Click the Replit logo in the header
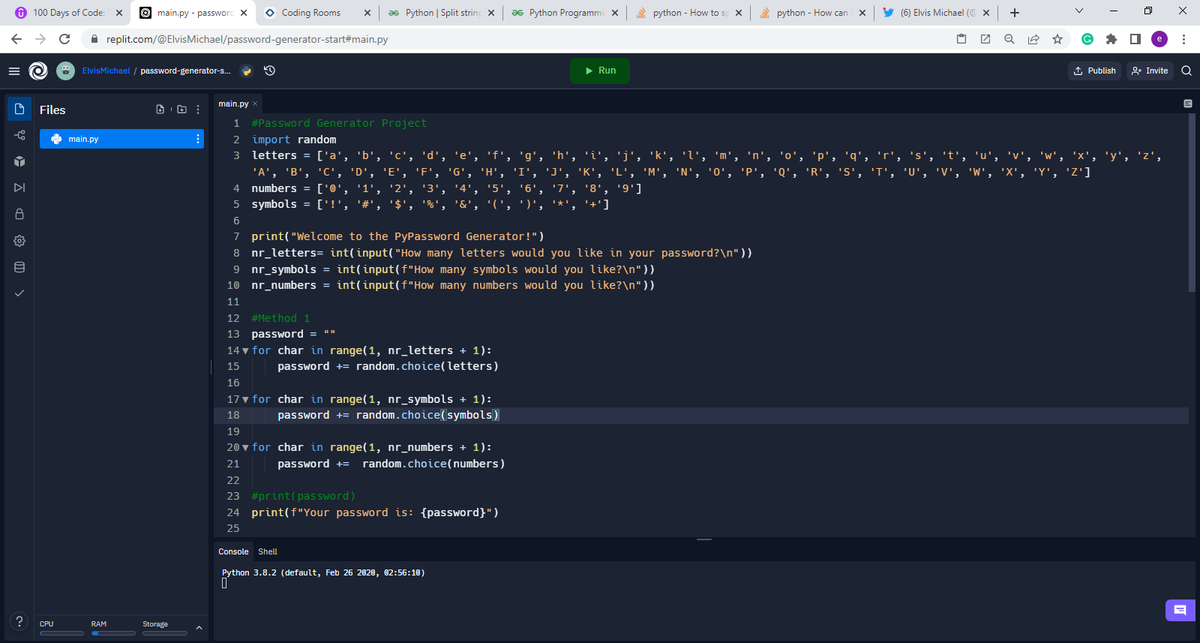Screen dimensions: 1200x643 (36, 70)
